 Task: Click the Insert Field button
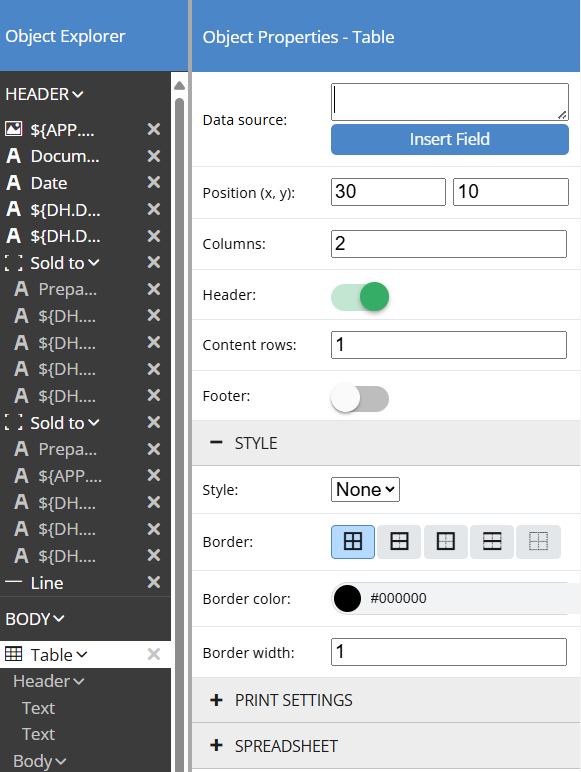[x=450, y=139]
